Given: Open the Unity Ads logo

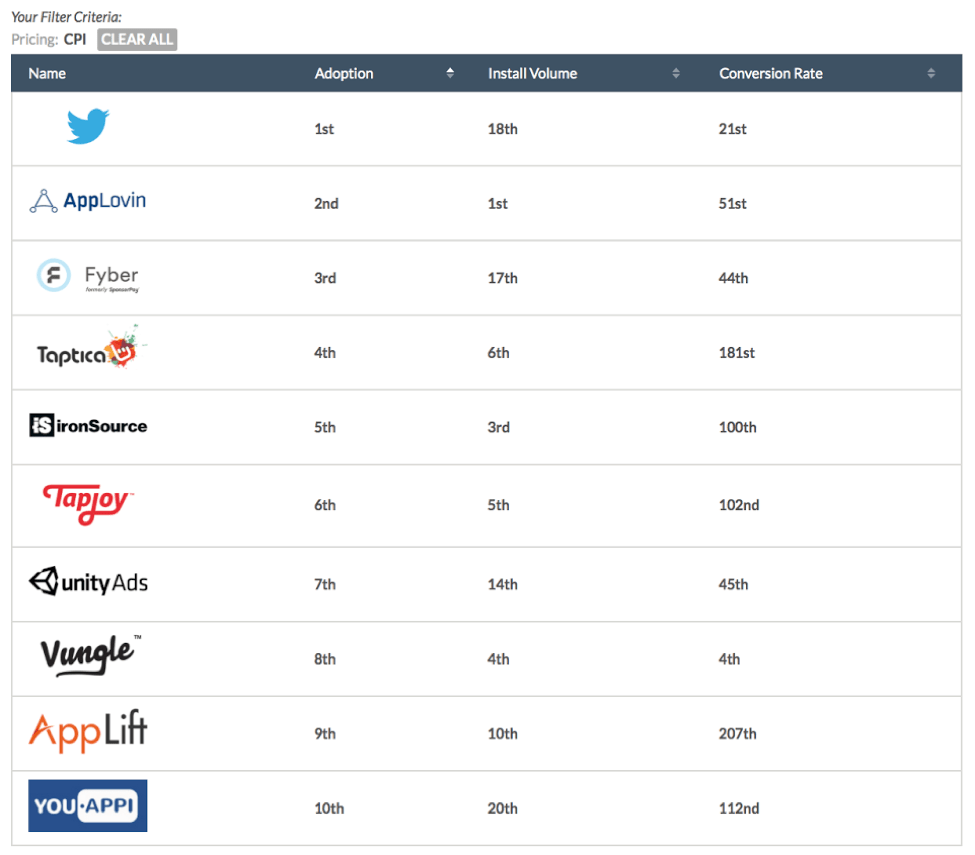Looking at the screenshot, I should click(x=88, y=580).
